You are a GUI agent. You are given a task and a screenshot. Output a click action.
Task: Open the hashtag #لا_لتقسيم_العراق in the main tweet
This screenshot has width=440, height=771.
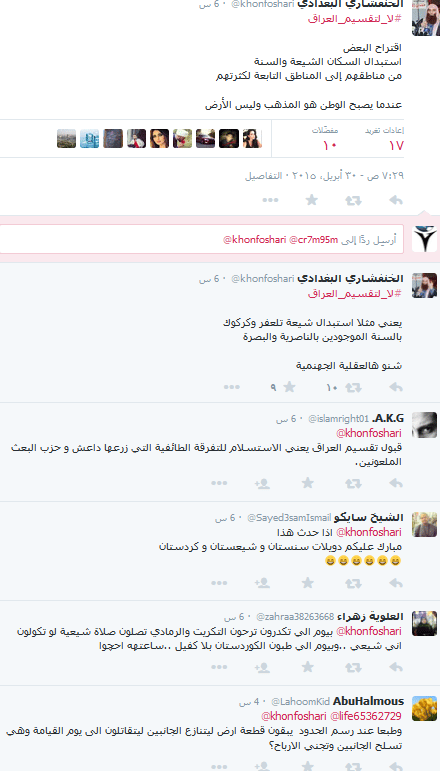coord(354,19)
